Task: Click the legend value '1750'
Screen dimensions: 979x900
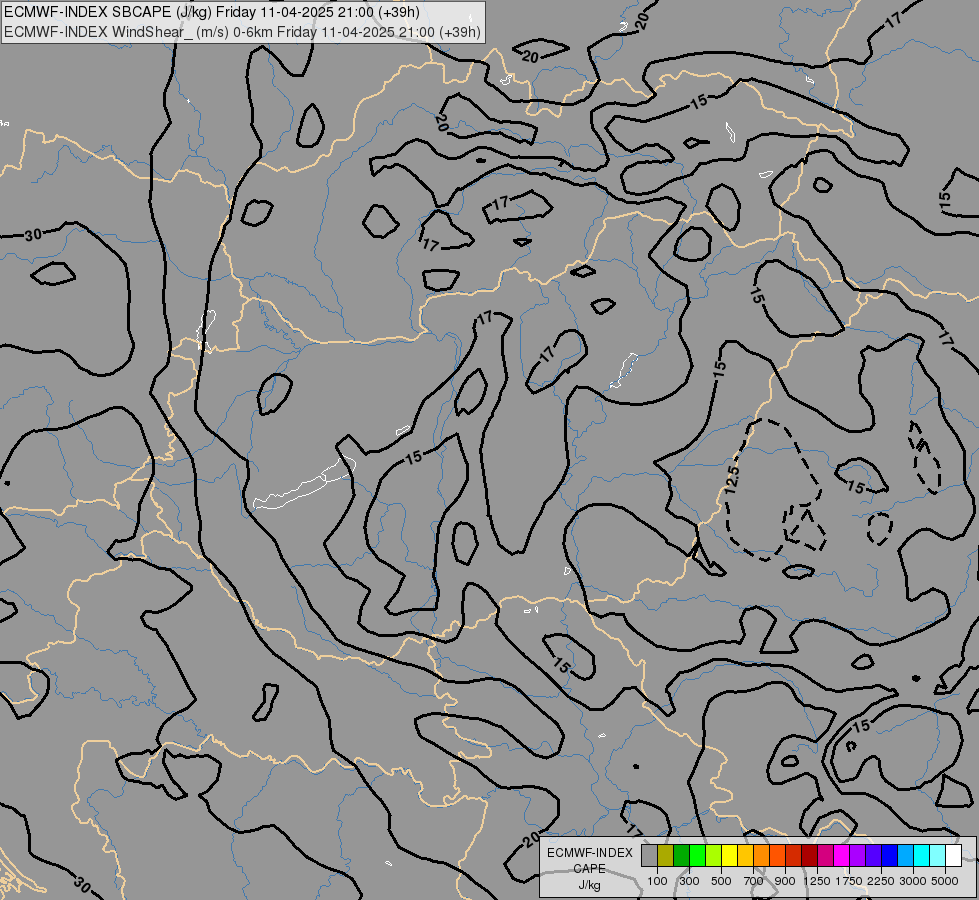Action: pos(849,881)
